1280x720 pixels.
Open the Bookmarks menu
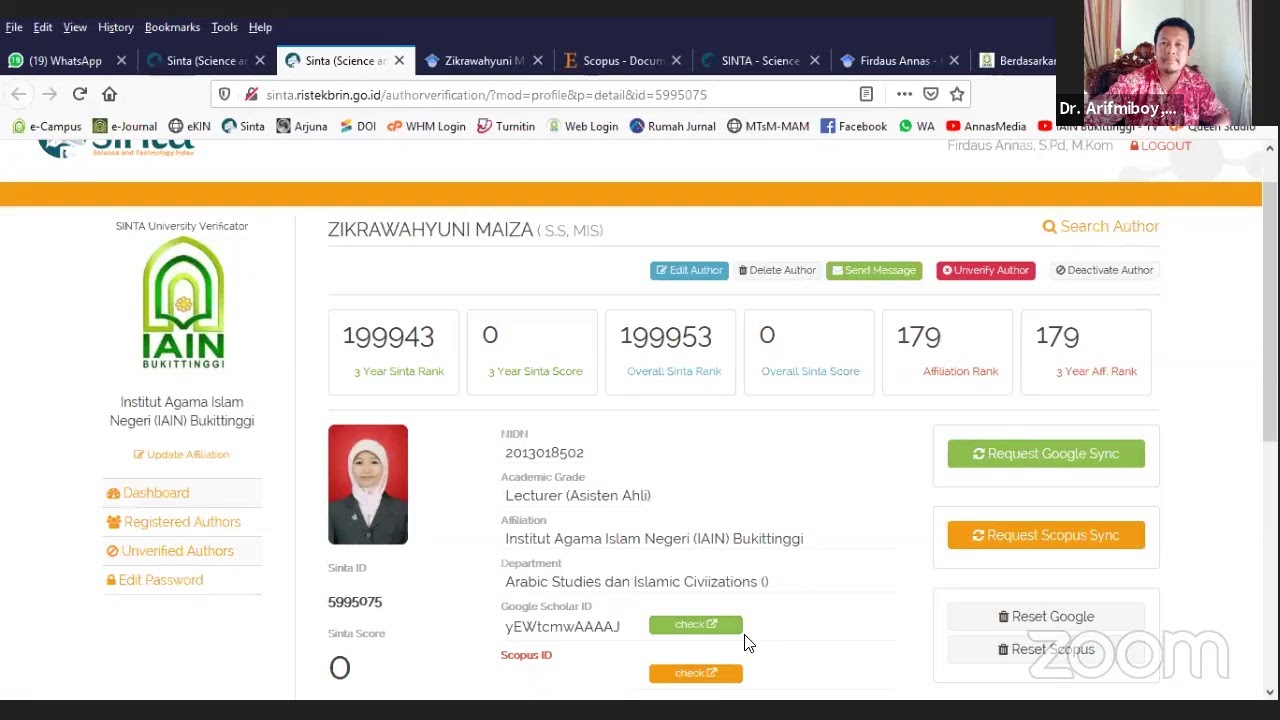coord(172,27)
